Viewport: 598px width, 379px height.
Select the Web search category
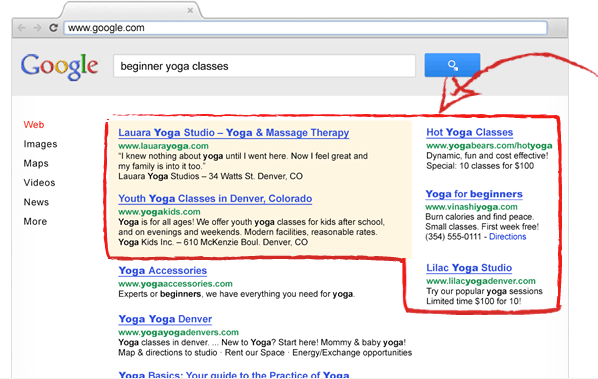click(34, 125)
